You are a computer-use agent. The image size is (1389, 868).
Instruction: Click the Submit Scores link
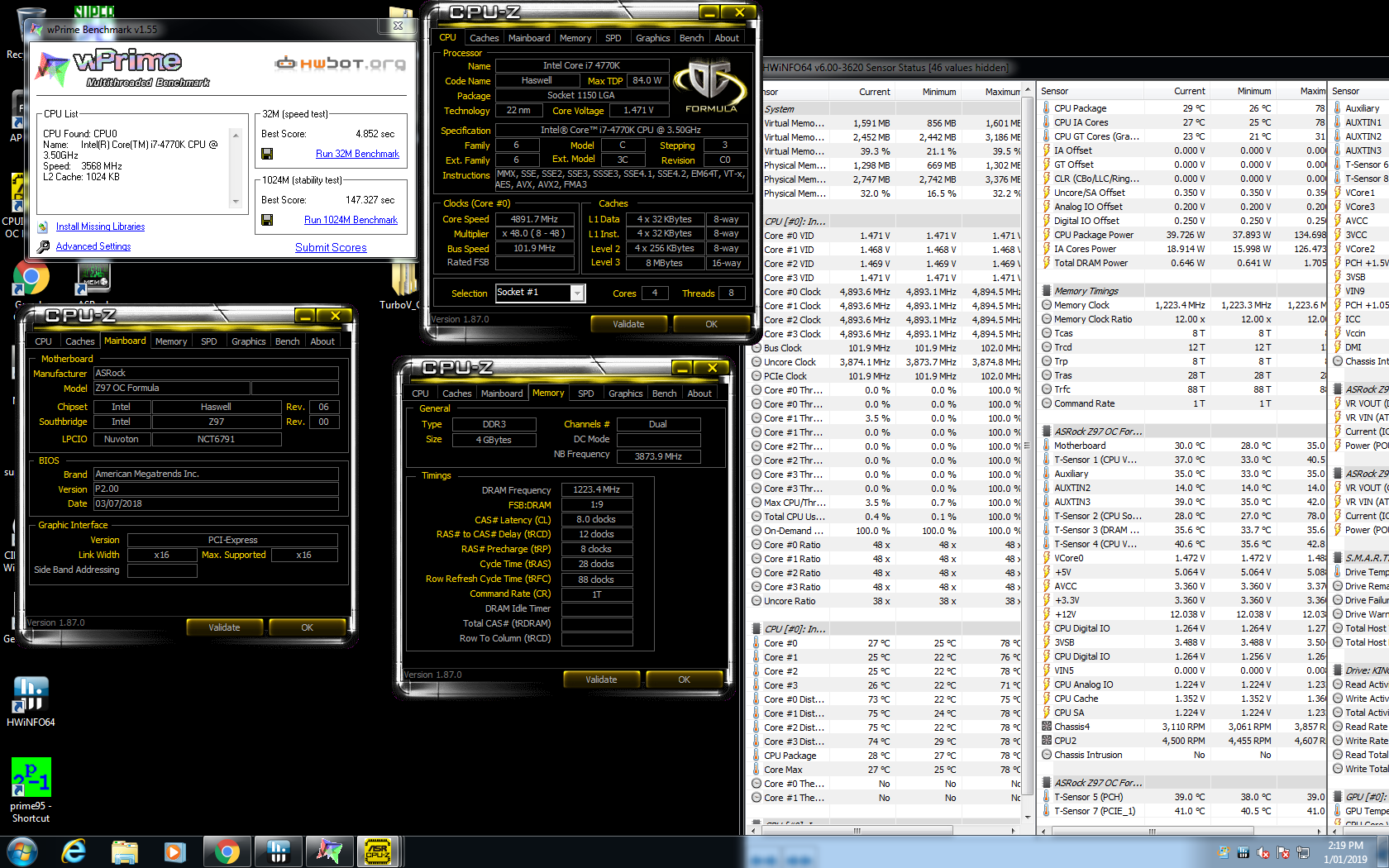331,247
